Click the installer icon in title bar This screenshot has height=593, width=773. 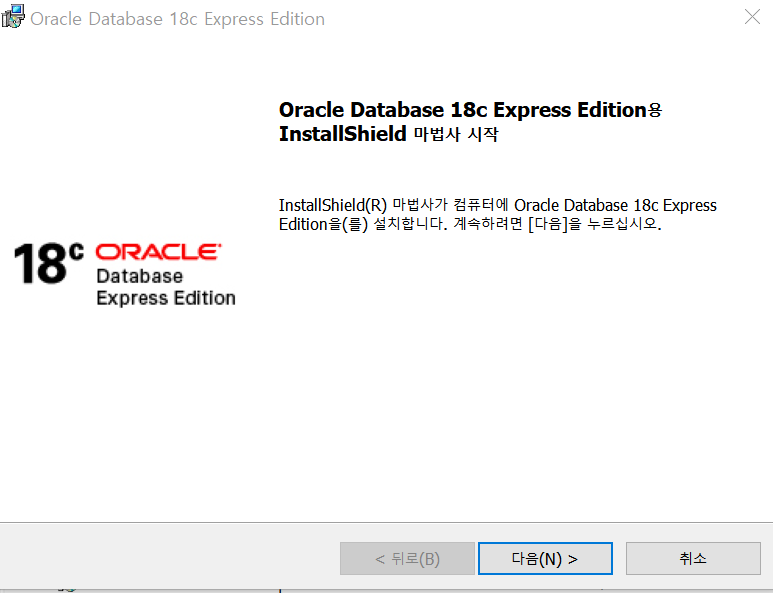[x=13, y=16]
